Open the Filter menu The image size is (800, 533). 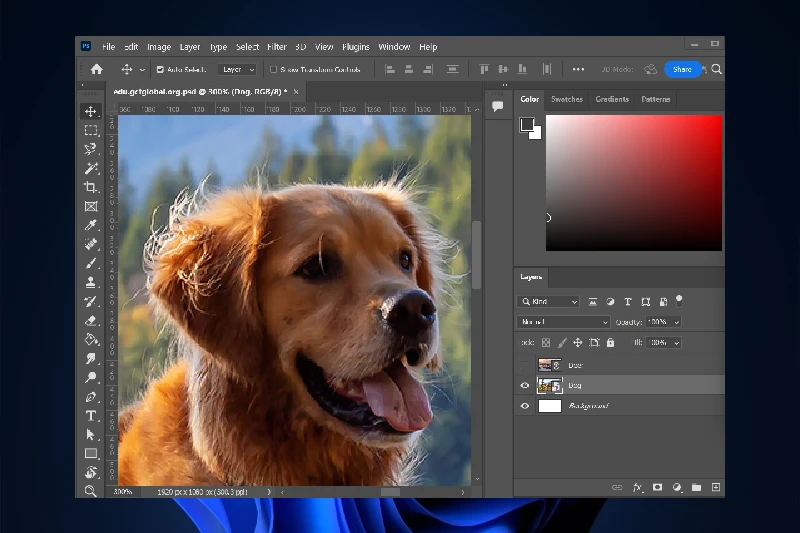(277, 47)
